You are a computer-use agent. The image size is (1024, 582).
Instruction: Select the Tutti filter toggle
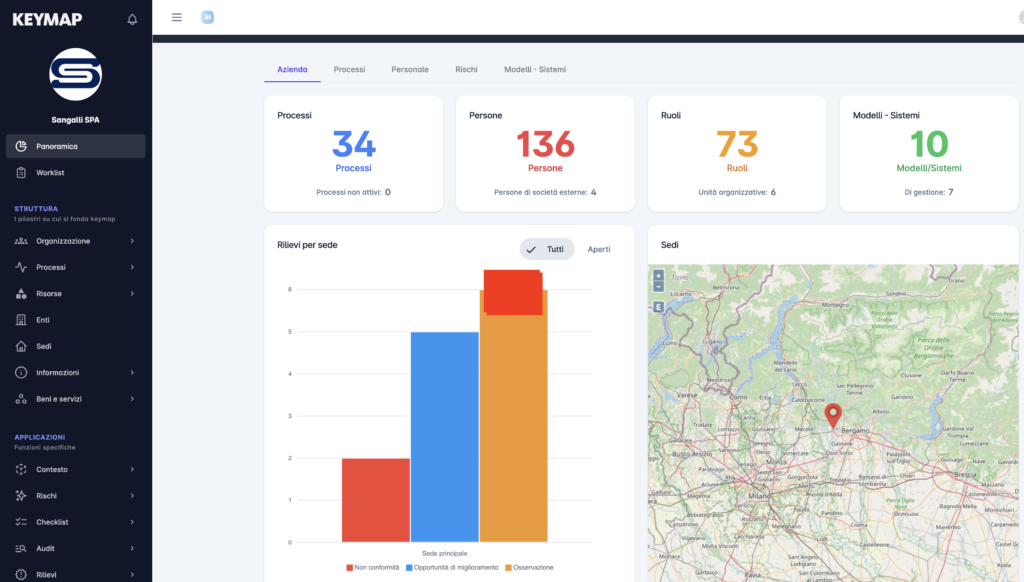547,249
